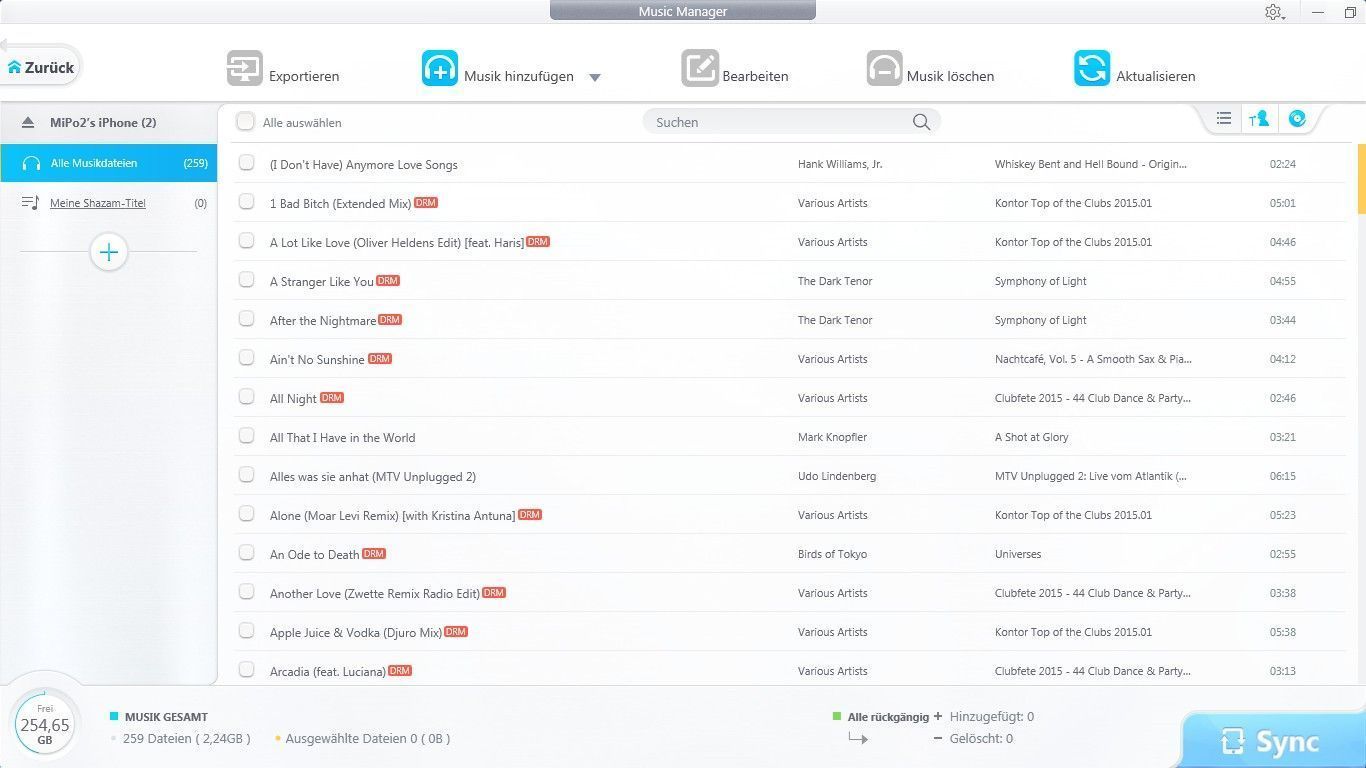Refresh the list with the Aktualisieren icon

1092,69
